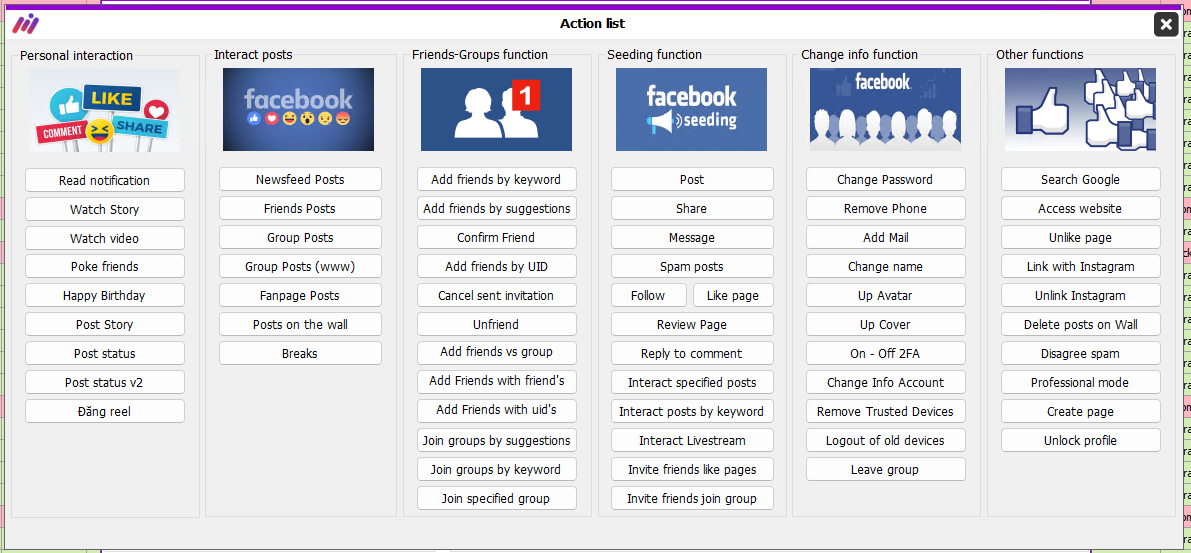
Task: Select the Đăng reel action
Action: [105, 412]
